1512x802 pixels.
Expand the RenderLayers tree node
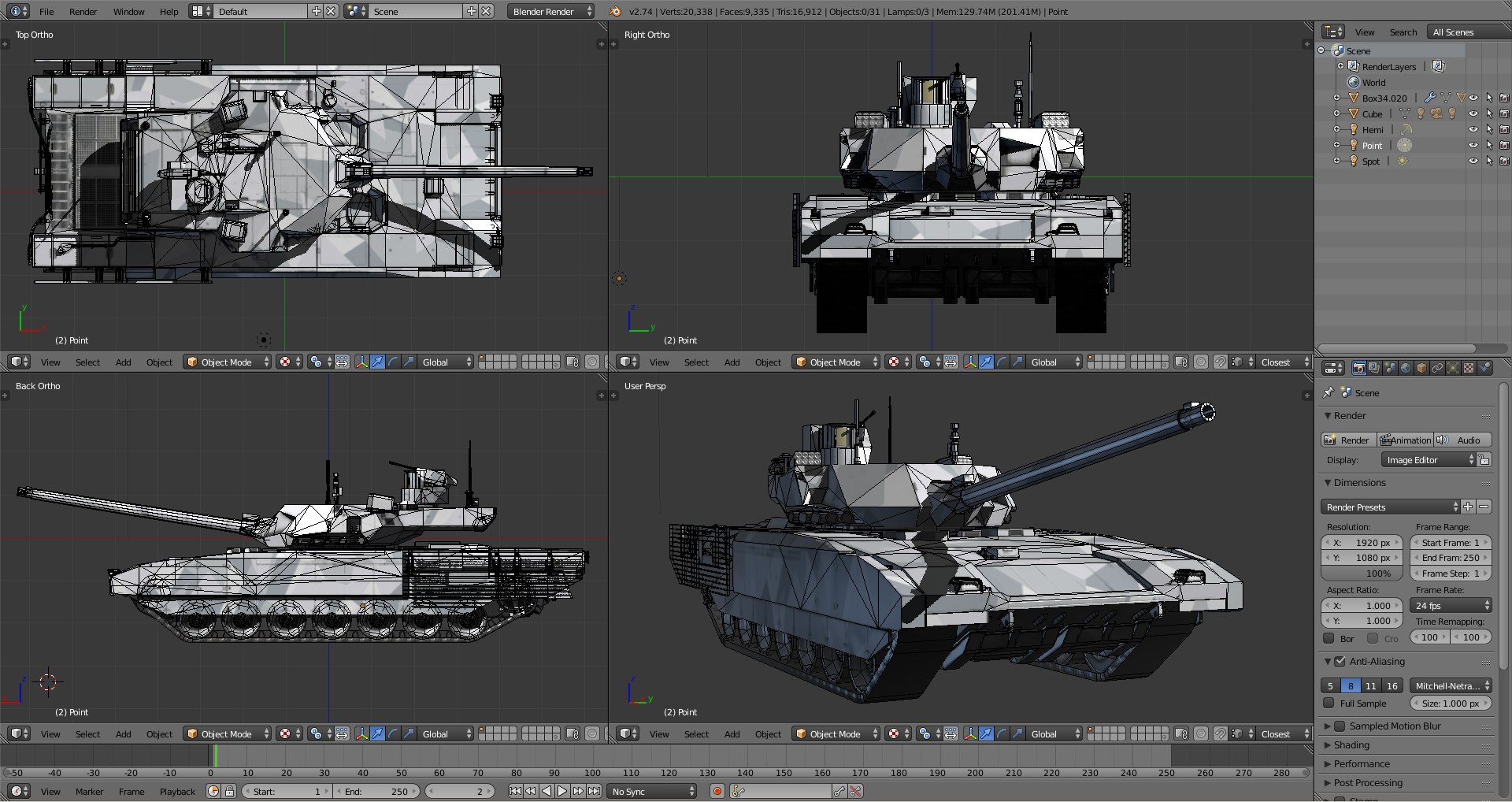[1340, 66]
